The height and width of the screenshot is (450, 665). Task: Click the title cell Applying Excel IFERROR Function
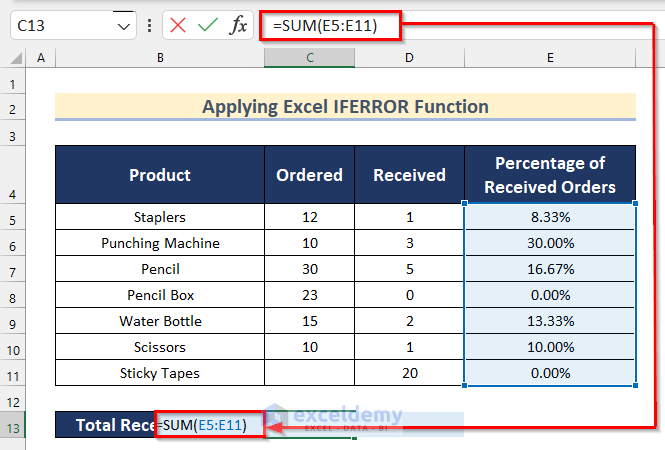click(x=345, y=106)
